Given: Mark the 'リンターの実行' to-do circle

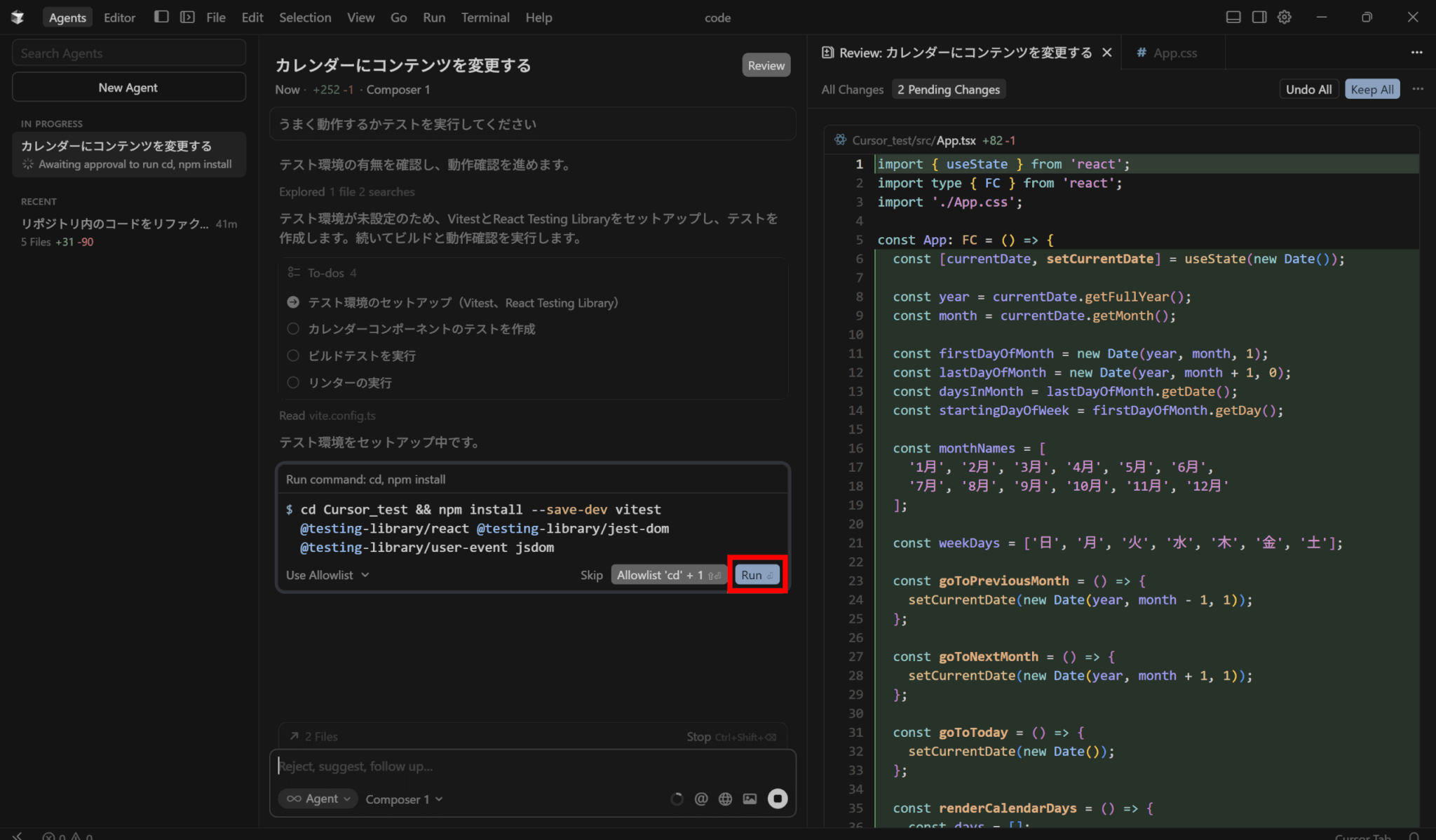Looking at the screenshot, I should point(293,382).
